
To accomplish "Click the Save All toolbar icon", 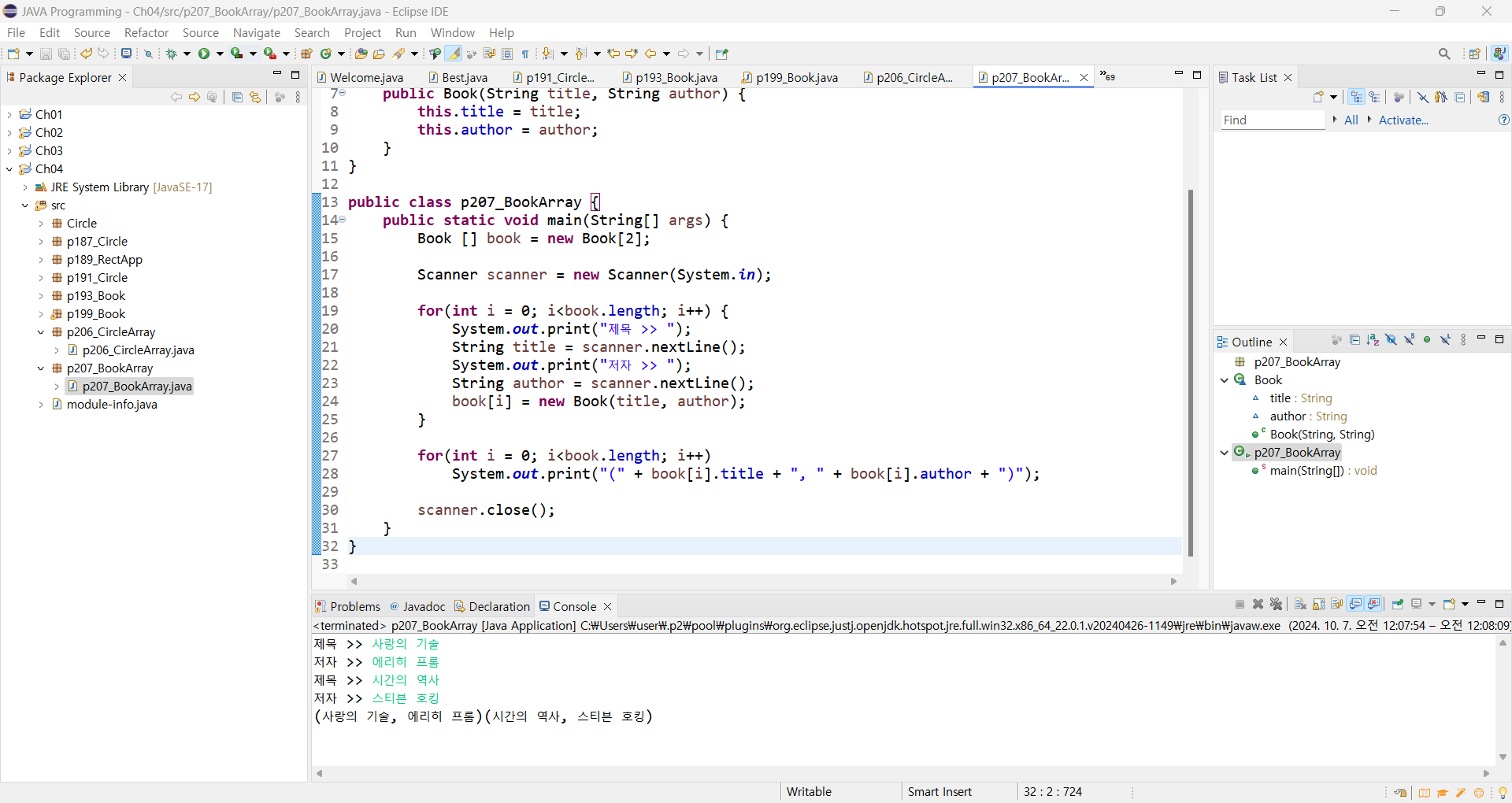I will pos(64,54).
